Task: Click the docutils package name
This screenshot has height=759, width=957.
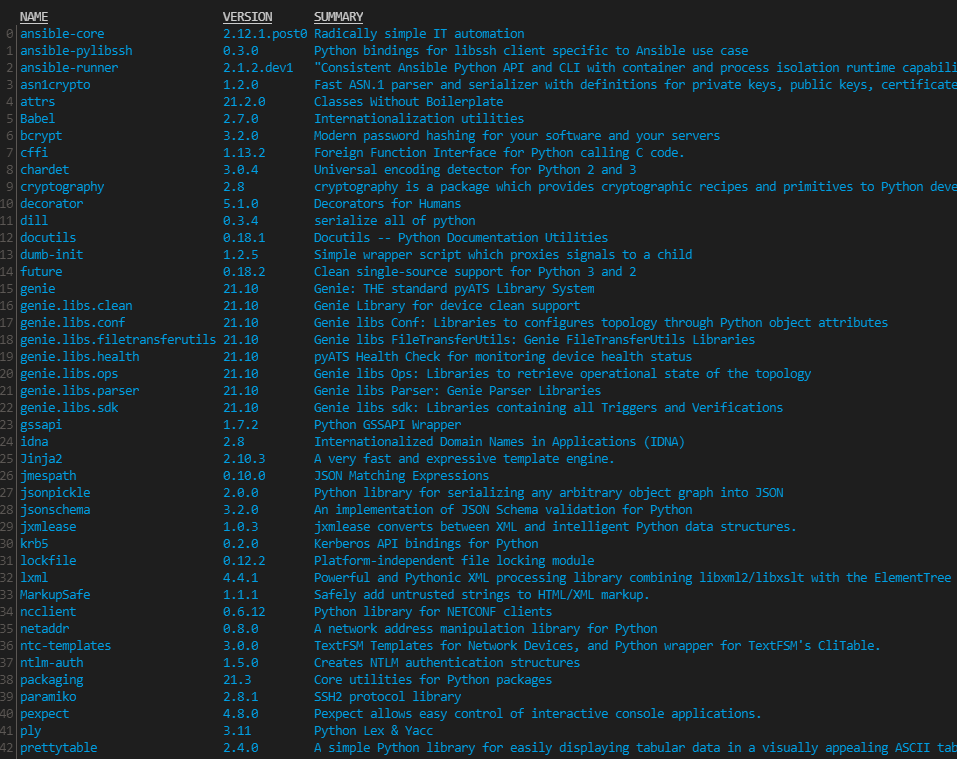Action: tap(48, 238)
